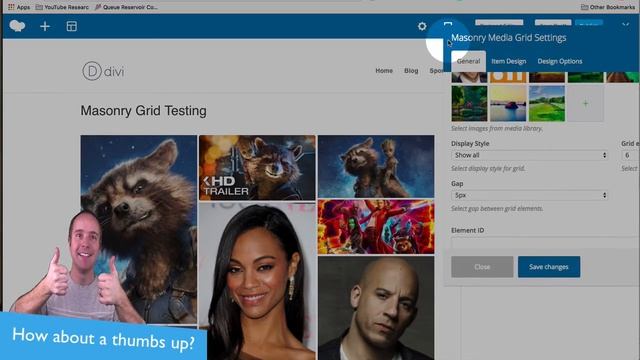Switch to the General tab
The image size is (640, 360).
pyautogui.click(x=468, y=61)
